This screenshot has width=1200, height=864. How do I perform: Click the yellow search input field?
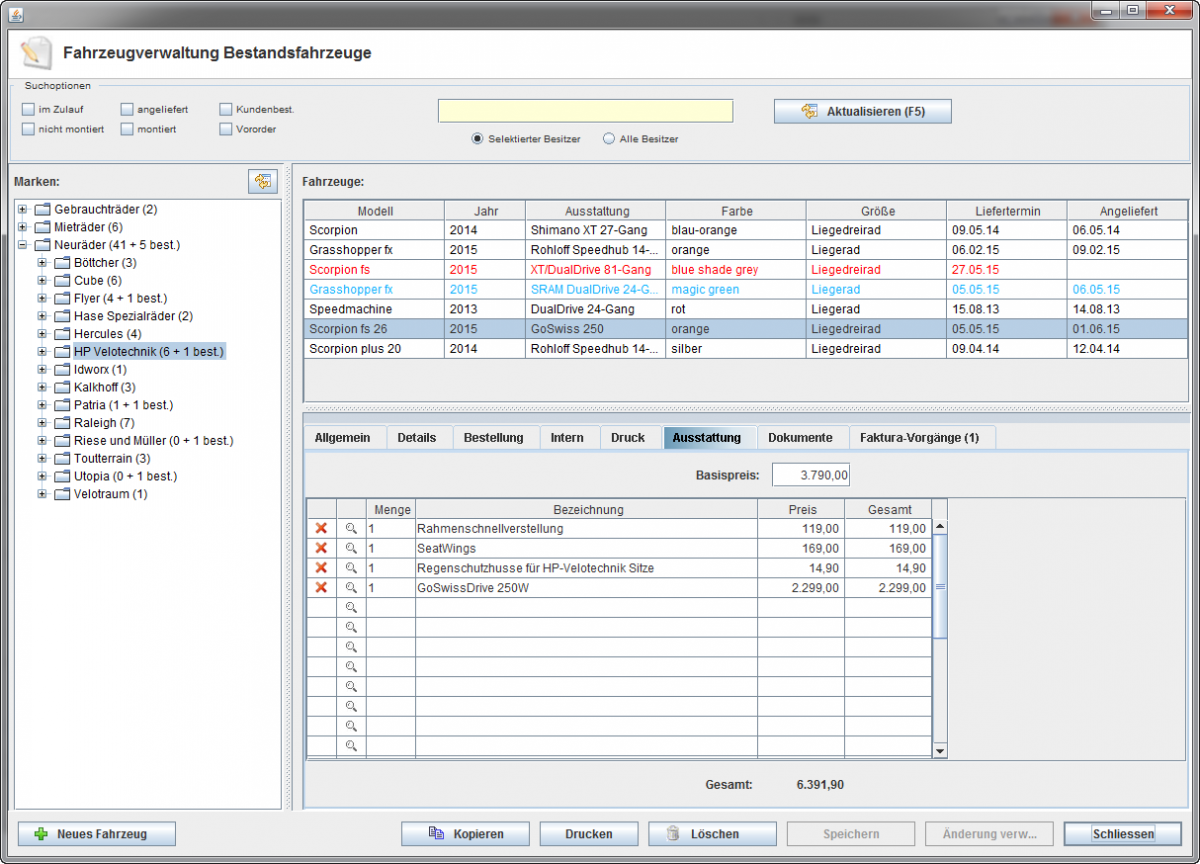coord(585,111)
